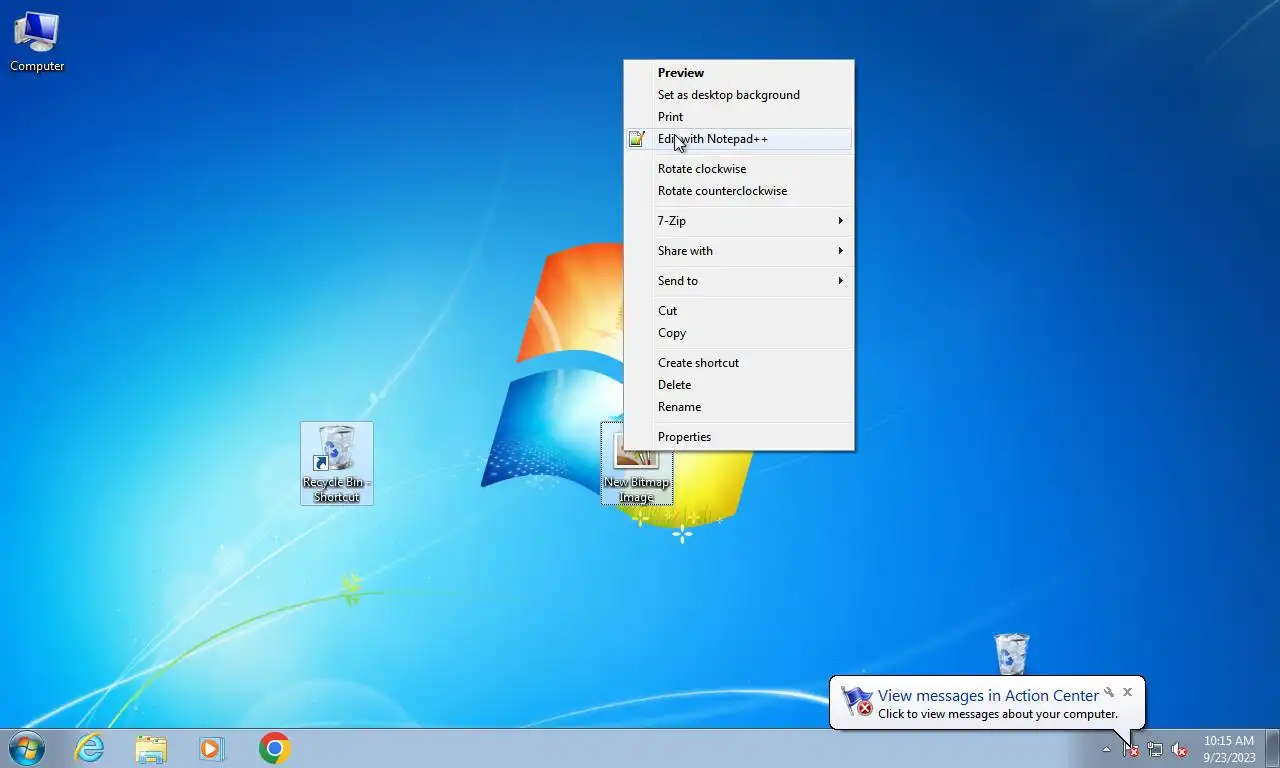Click the Recycle Bin near the notification balloon

[1011, 654]
